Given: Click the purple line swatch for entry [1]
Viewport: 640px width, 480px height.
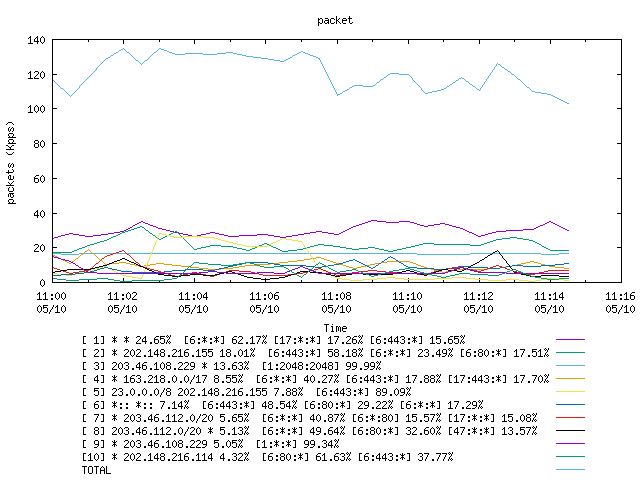Looking at the screenshot, I should pyautogui.click(x=570, y=340).
